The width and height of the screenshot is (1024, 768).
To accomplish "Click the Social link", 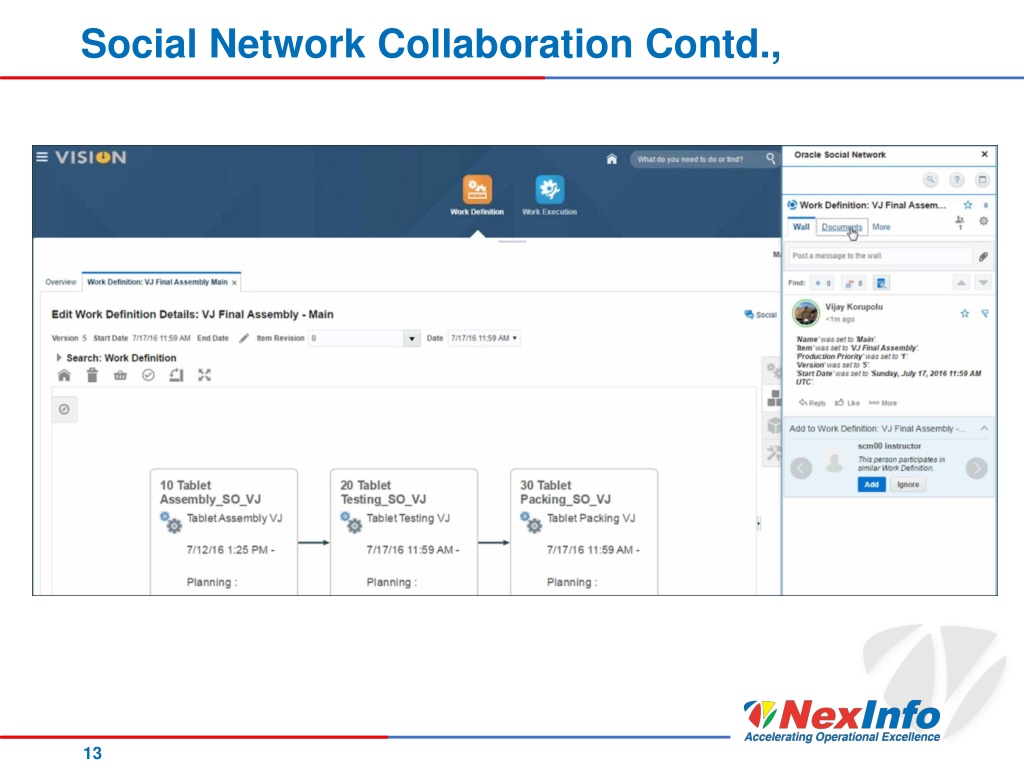I will pyautogui.click(x=760, y=315).
